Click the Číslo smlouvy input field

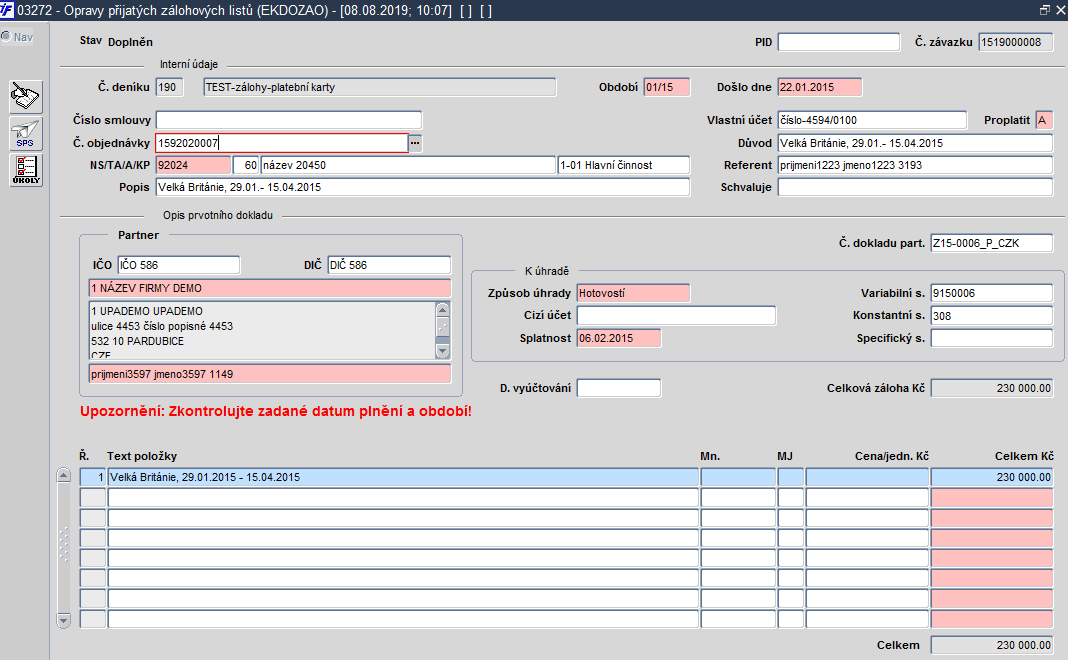click(x=289, y=120)
